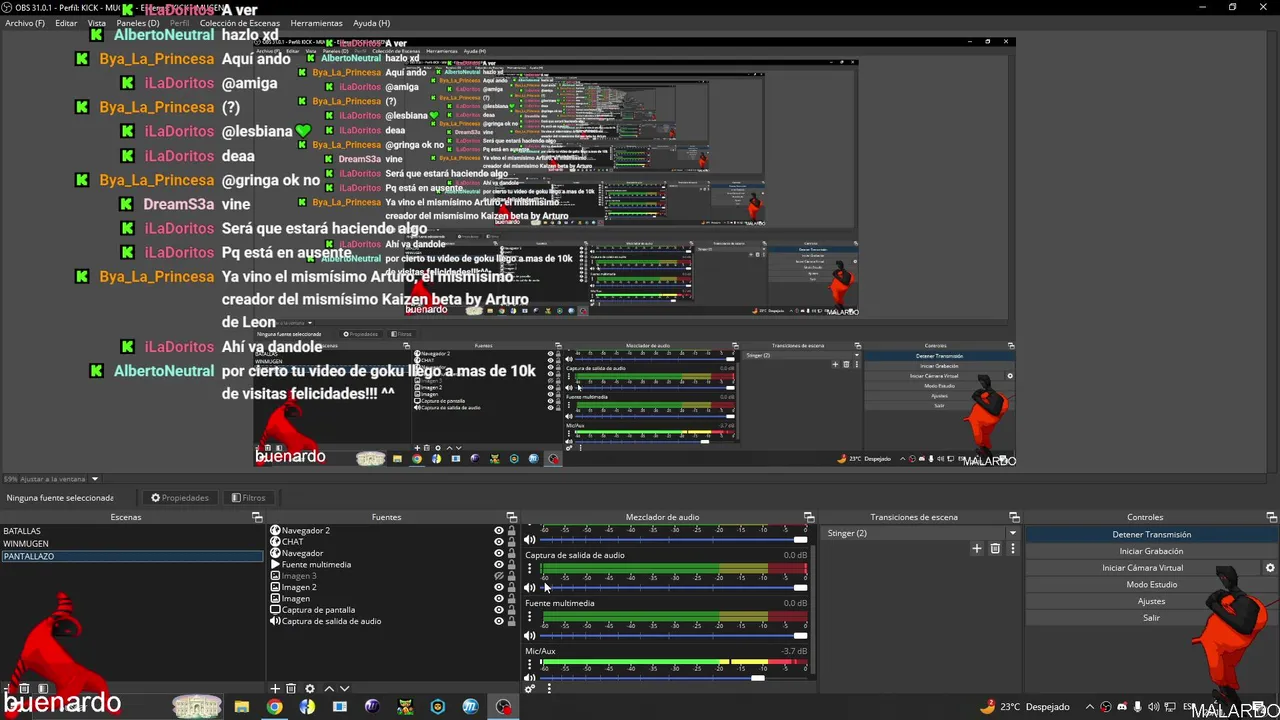Pop out the Mezclador de audio dock
The height and width of the screenshot is (720, 1280).
(809, 517)
